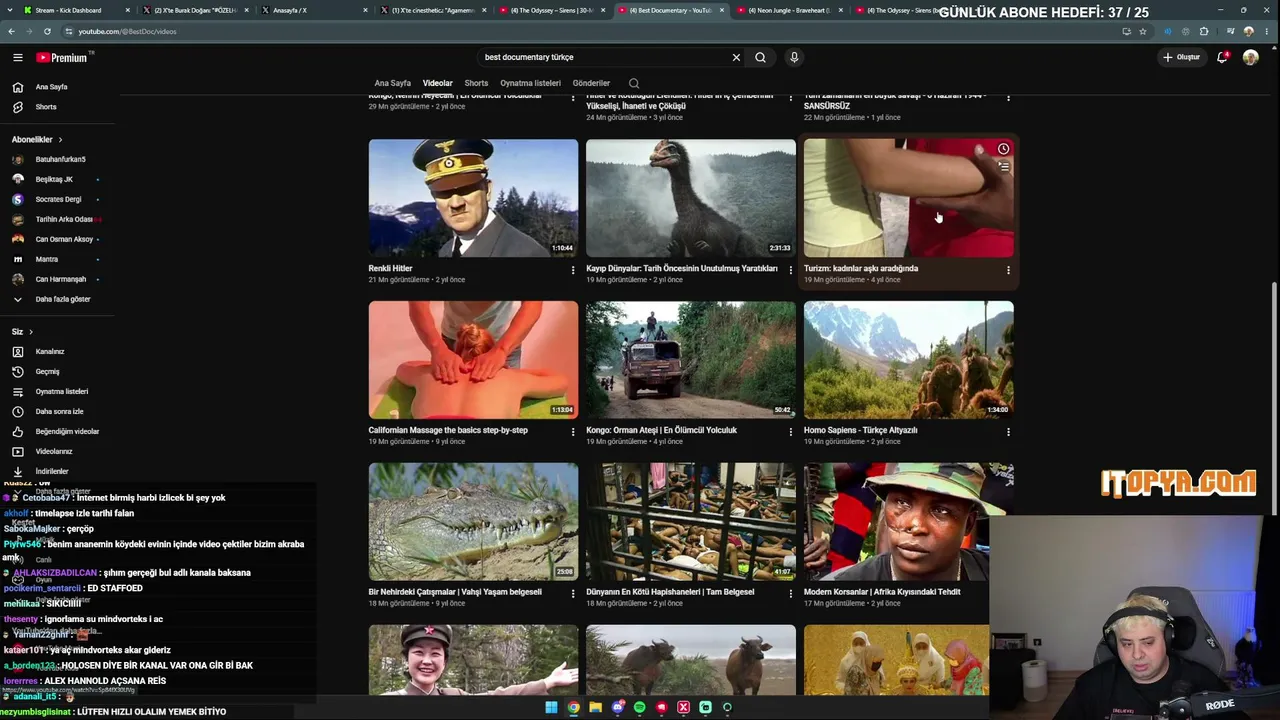The image size is (1280, 720).
Task: Reload the page in the browser
Action: (47, 31)
